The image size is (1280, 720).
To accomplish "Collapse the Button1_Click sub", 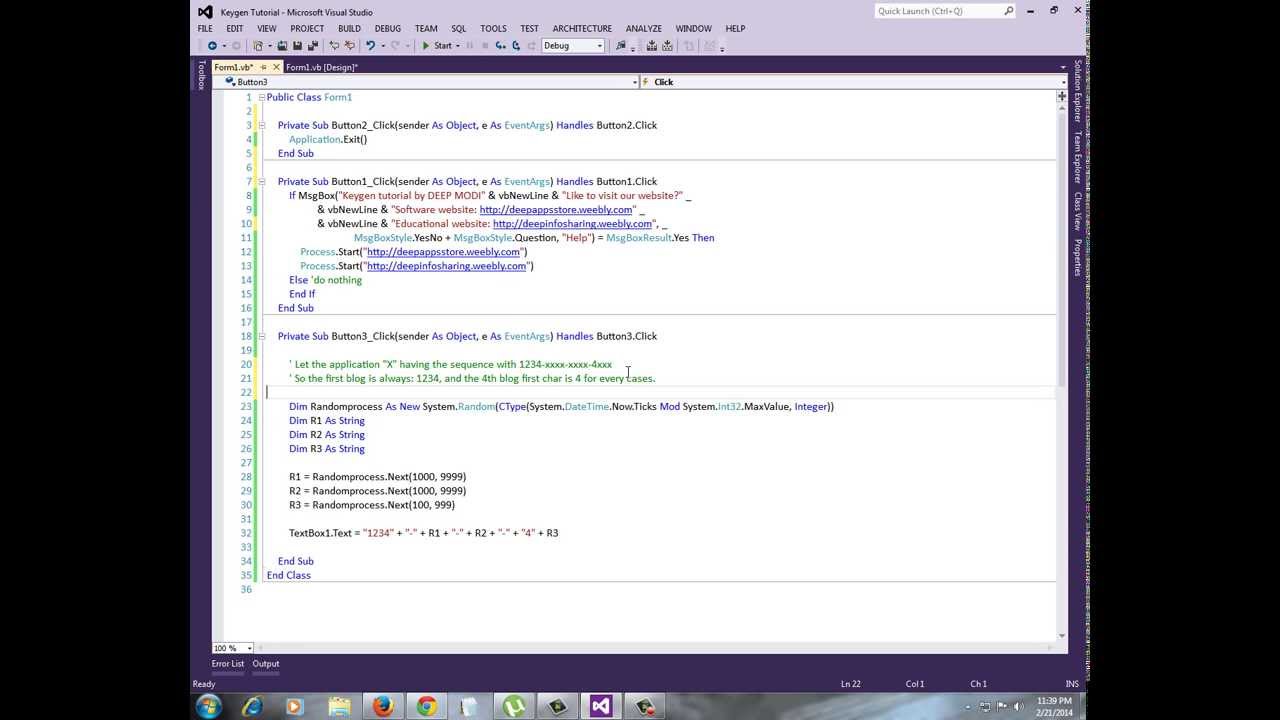I will coord(262,181).
